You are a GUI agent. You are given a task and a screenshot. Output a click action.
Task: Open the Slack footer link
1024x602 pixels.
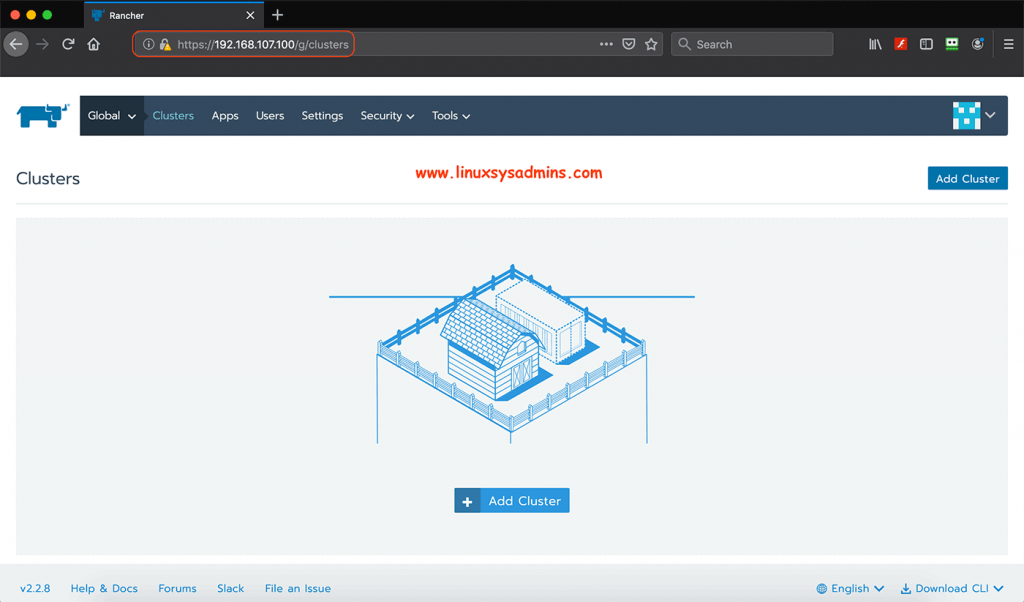(x=231, y=588)
